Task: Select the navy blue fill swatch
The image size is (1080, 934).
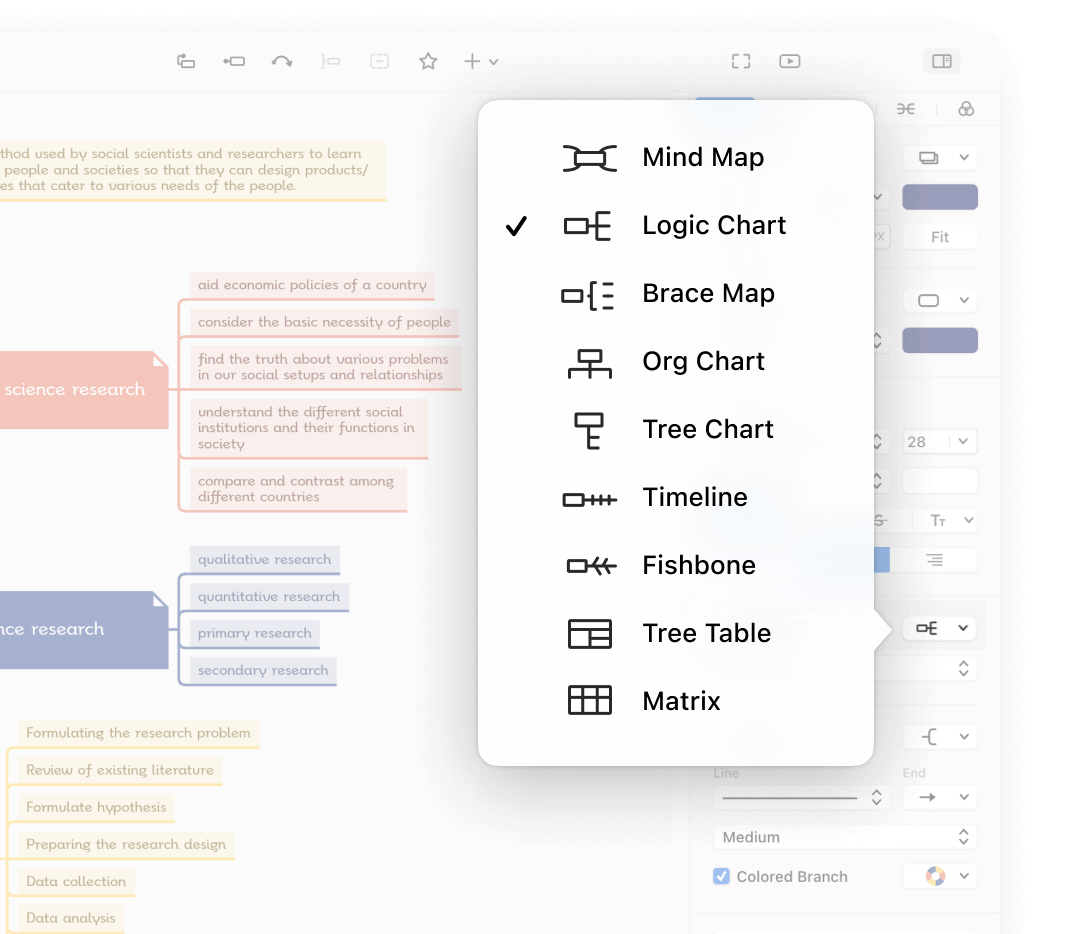Action: (x=940, y=196)
